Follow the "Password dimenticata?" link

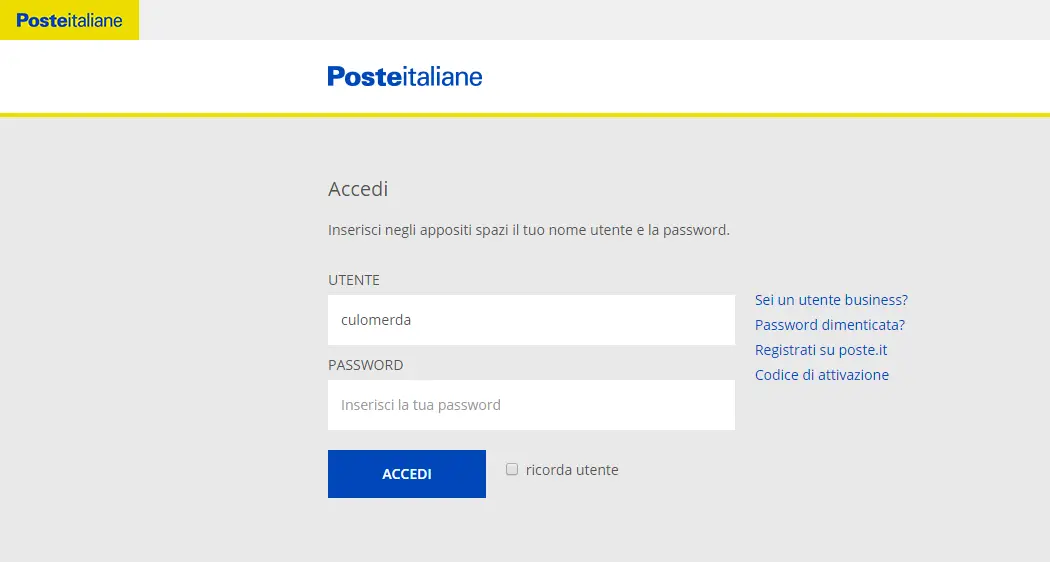pyautogui.click(x=830, y=324)
